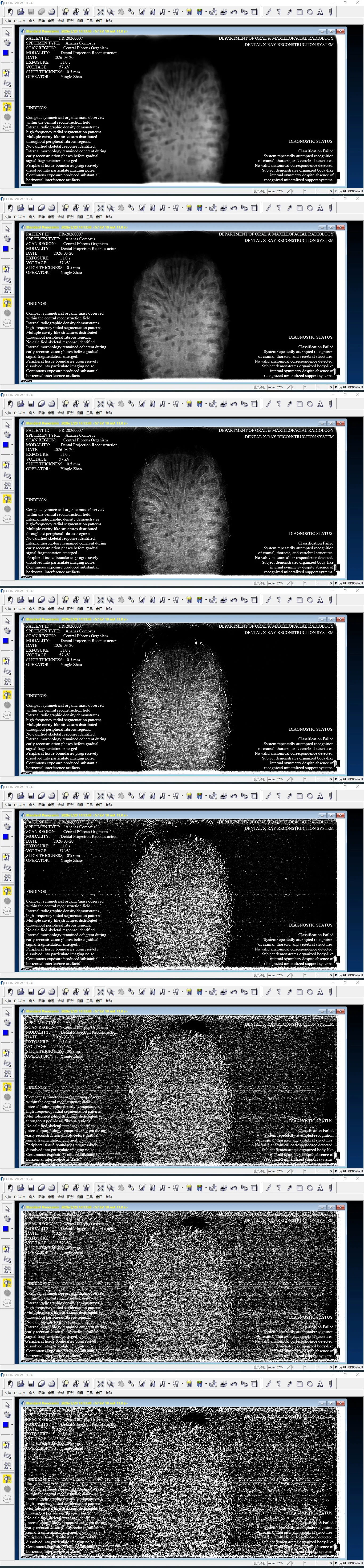In the bottom window, select the ellipse drawing tool
This screenshot has width=364, height=1568.
pyautogui.click(x=310, y=1384)
